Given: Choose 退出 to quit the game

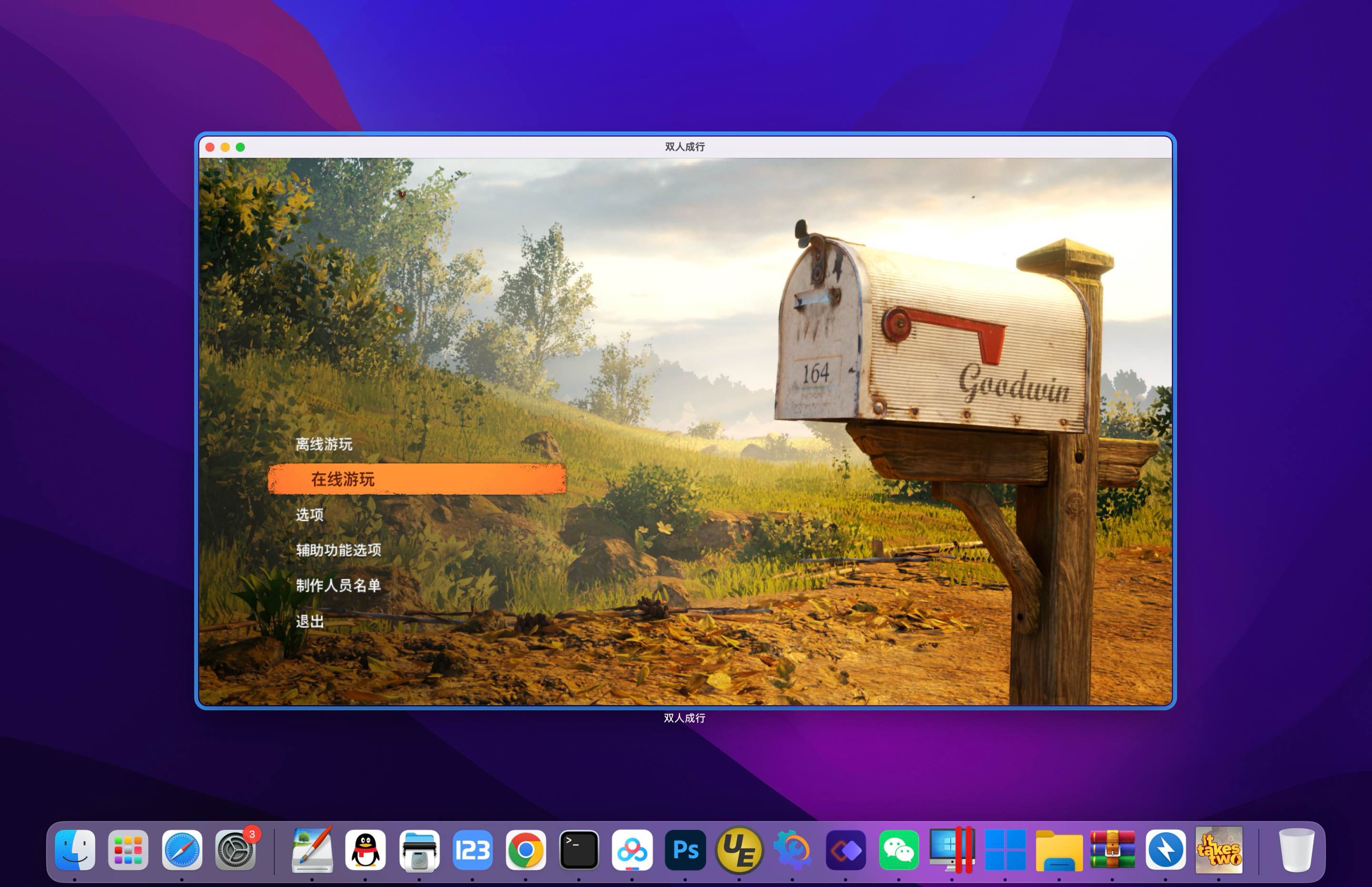Looking at the screenshot, I should 309,622.
